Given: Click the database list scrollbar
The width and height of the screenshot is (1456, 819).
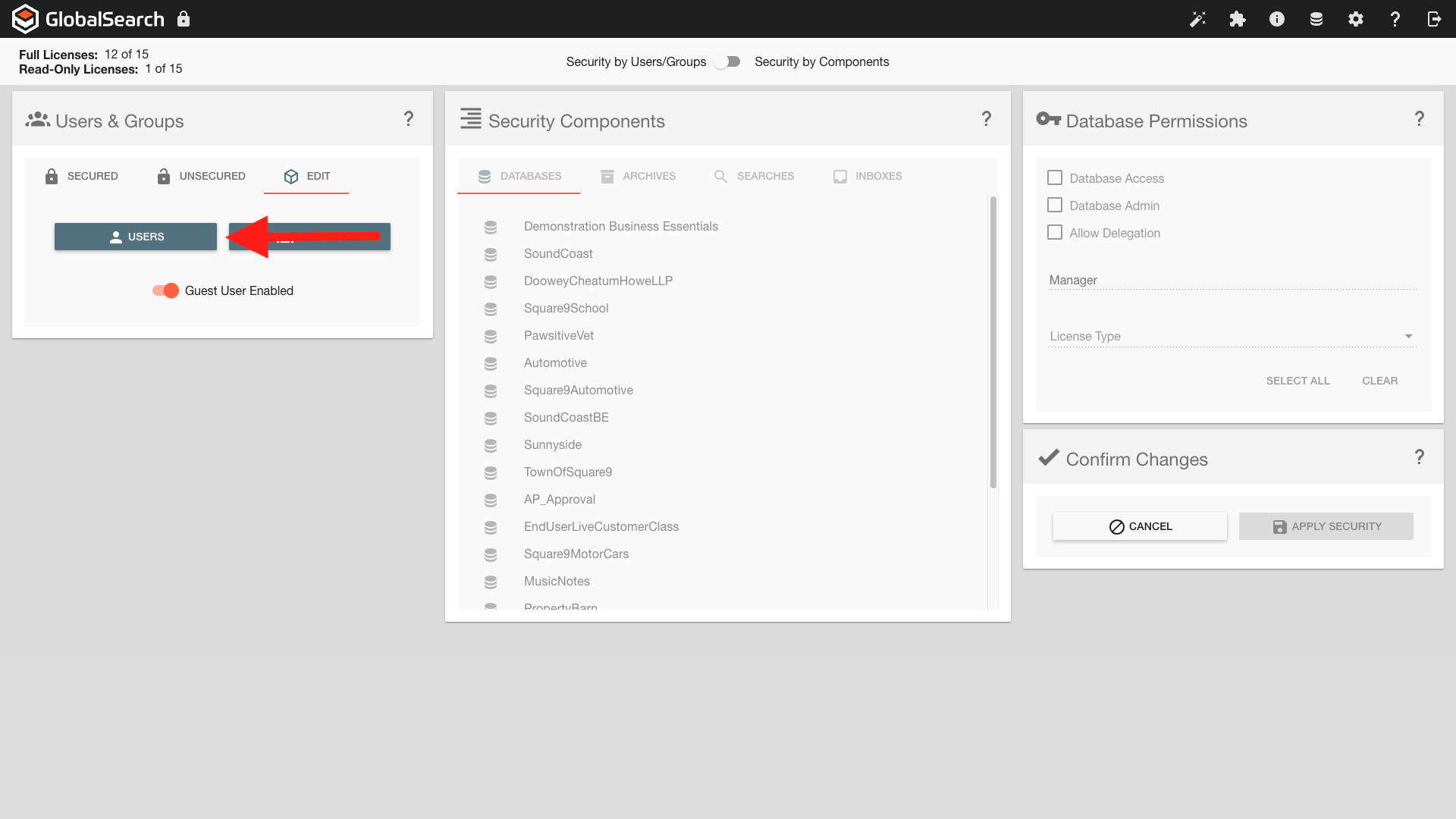Looking at the screenshot, I should tap(993, 341).
